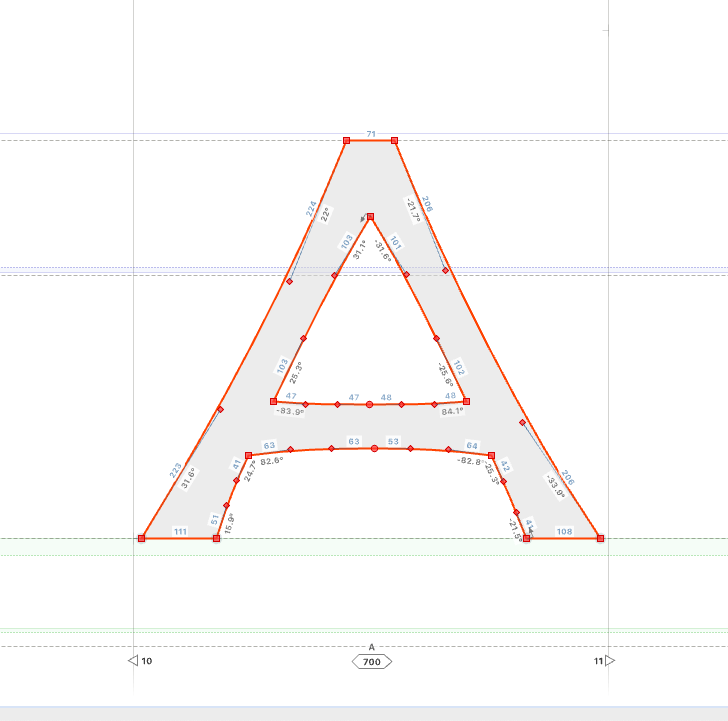Click the 64 segment label on the crossbar
Viewport: 728px width, 721px height.
[472, 445]
